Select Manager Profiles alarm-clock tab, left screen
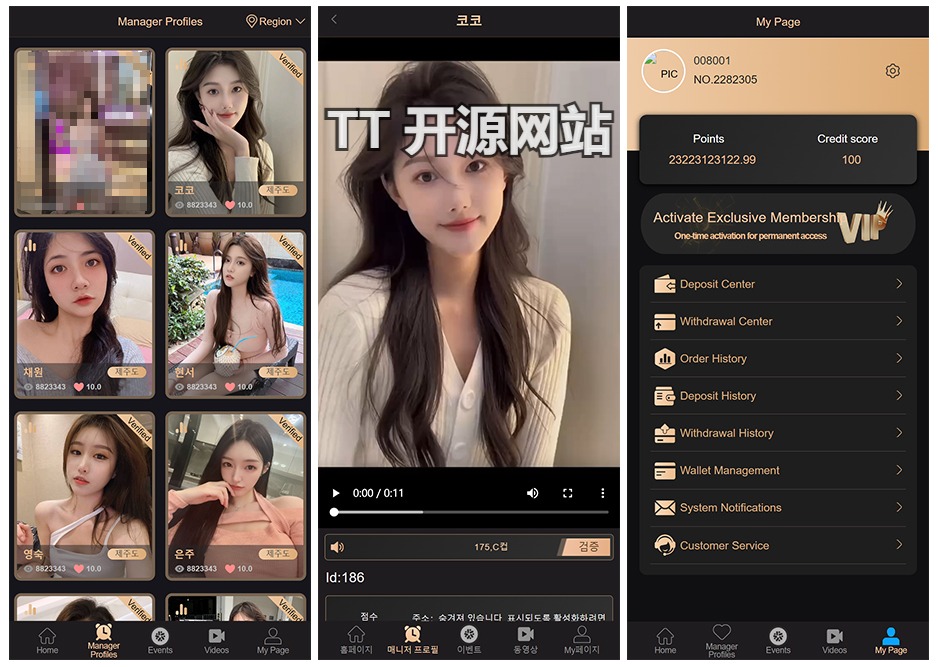This screenshot has width=938, height=667. click(103, 641)
